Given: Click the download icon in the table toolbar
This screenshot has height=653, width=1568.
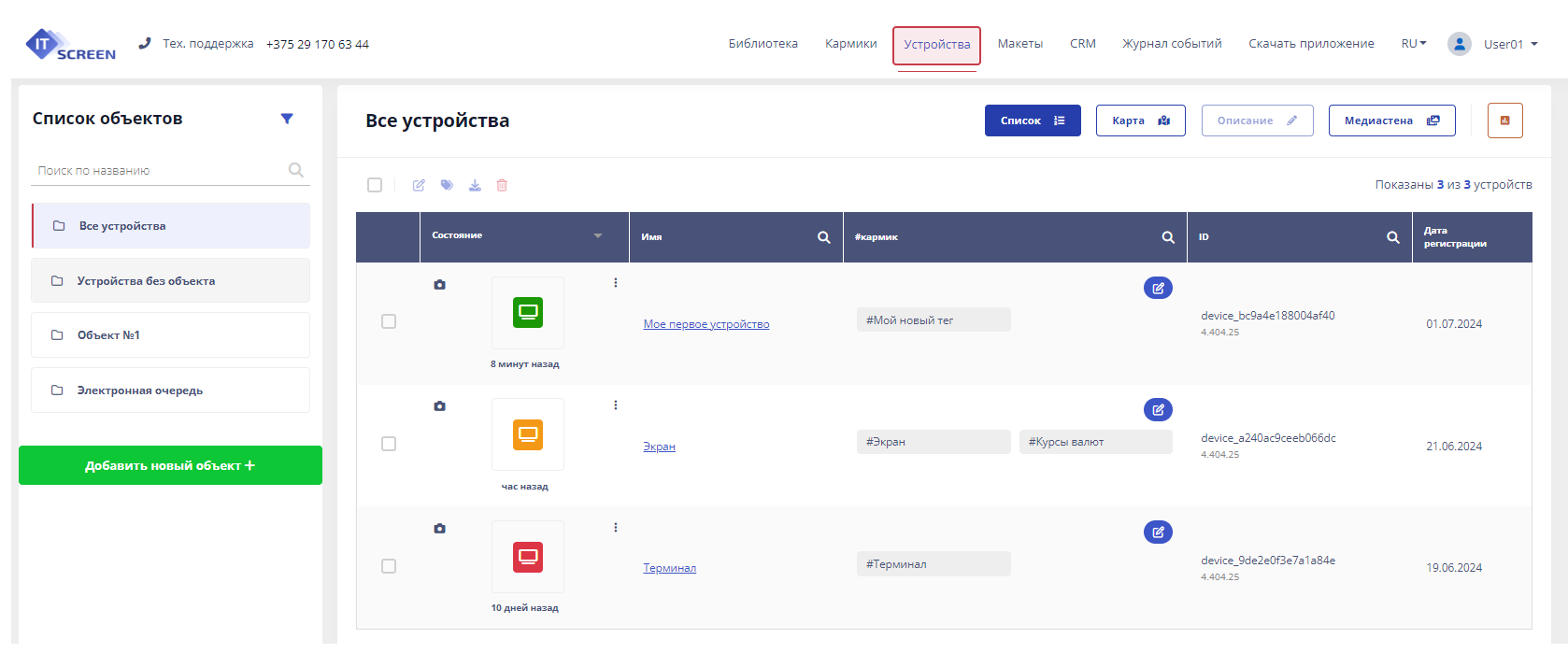Looking at the screenshot, I should click(475, 185).
